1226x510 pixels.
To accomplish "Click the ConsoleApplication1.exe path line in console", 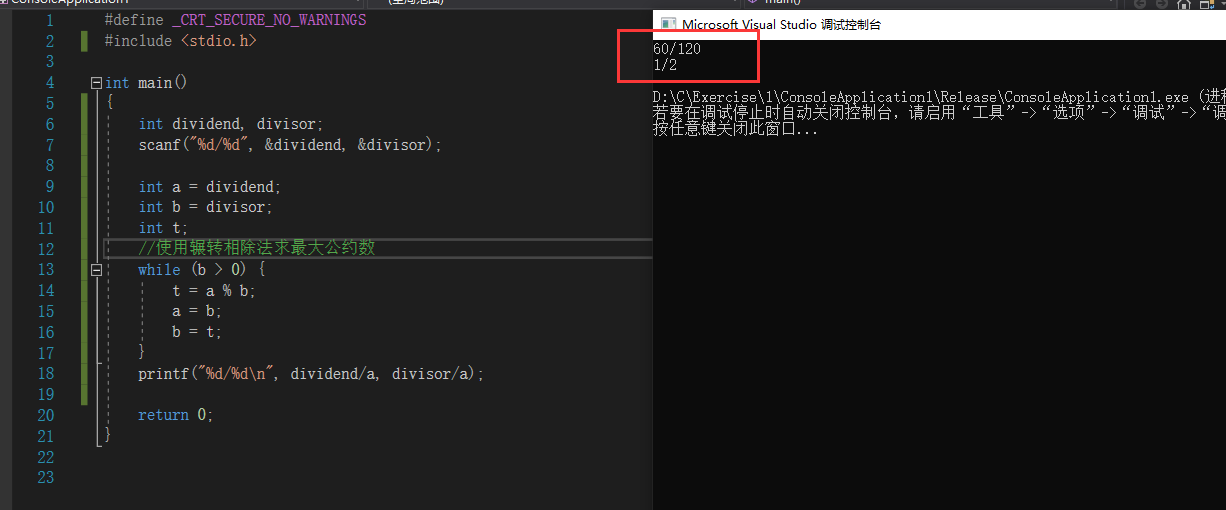I will click(x=939, y=97).
